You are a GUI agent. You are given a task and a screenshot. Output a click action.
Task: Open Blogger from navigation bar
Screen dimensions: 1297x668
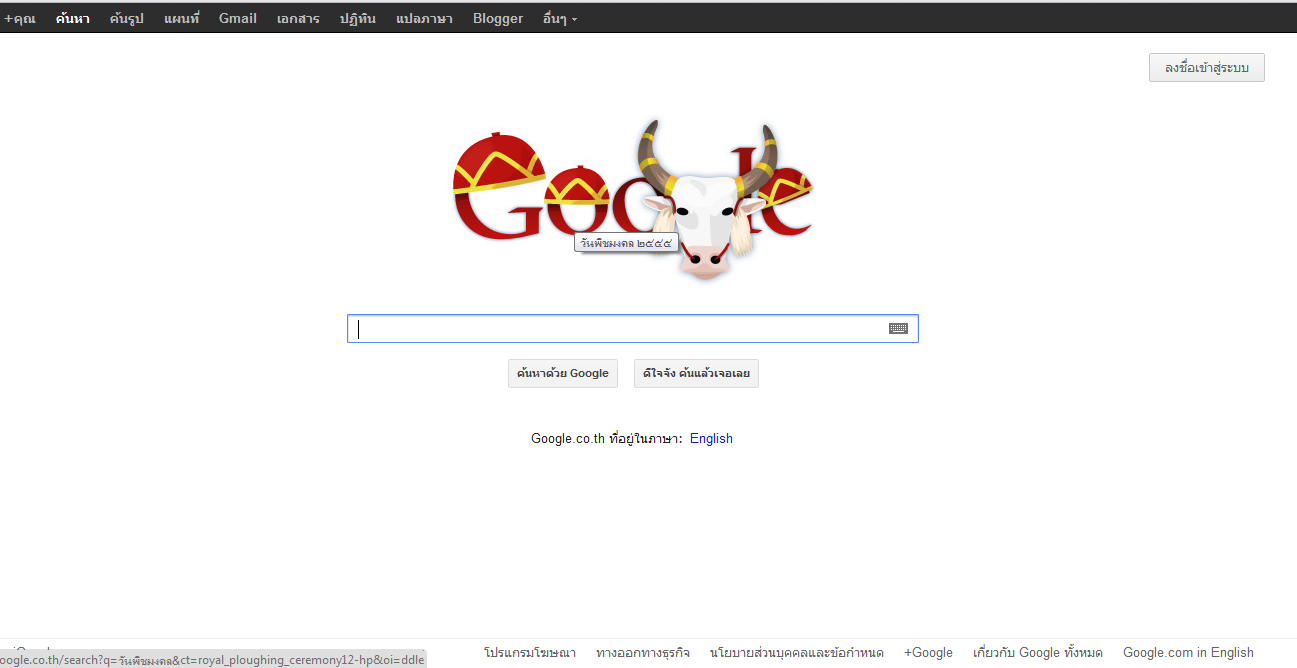tap(498, 18)
